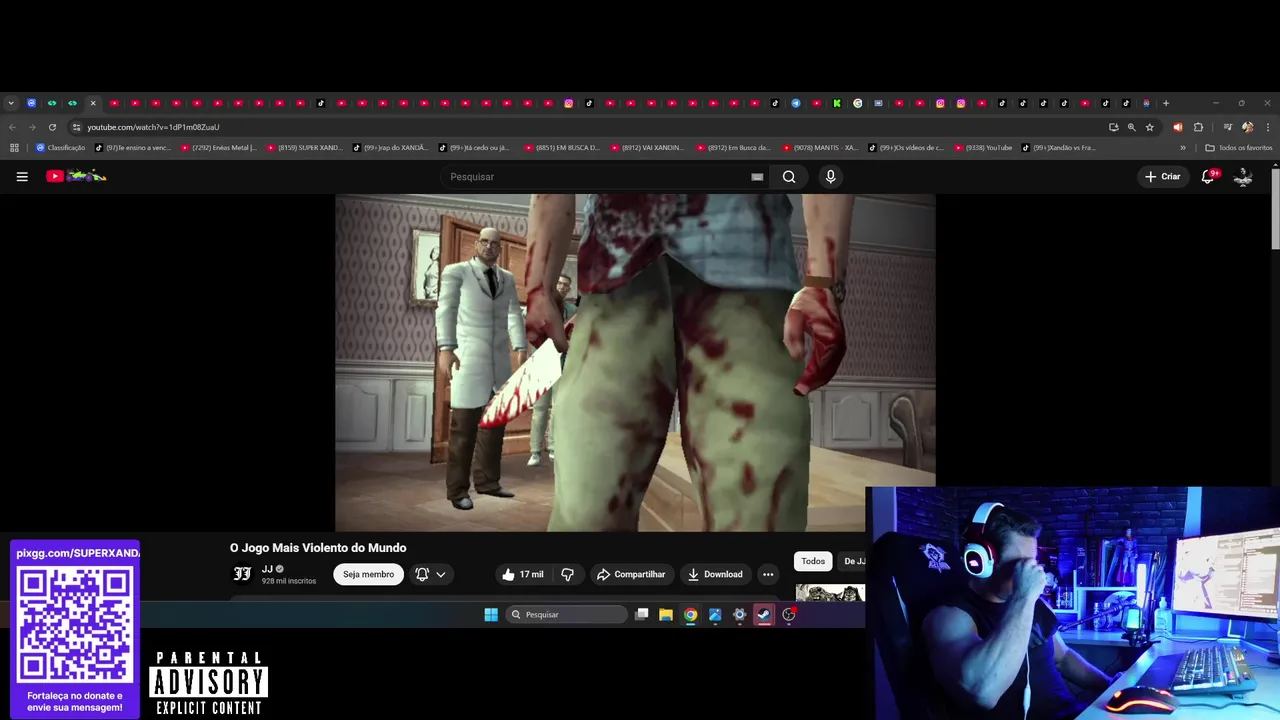Image resolution: width=1280 pixels, height=720 pixels.
Task: Open the Xandão vs Fra bookmark
Action: pyautogui.click(x=1058, y=148)
